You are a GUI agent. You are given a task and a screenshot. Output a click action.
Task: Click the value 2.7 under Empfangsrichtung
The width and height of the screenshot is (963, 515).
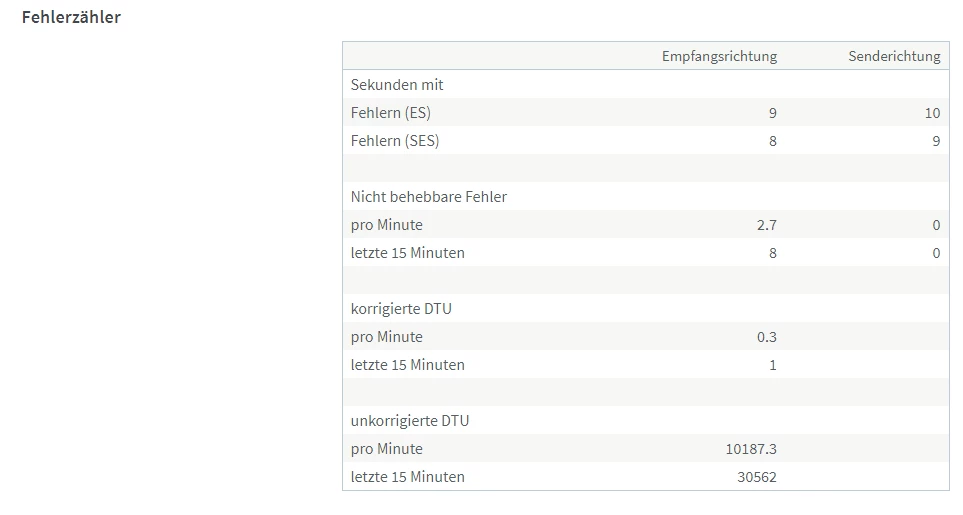coord(766,225)
